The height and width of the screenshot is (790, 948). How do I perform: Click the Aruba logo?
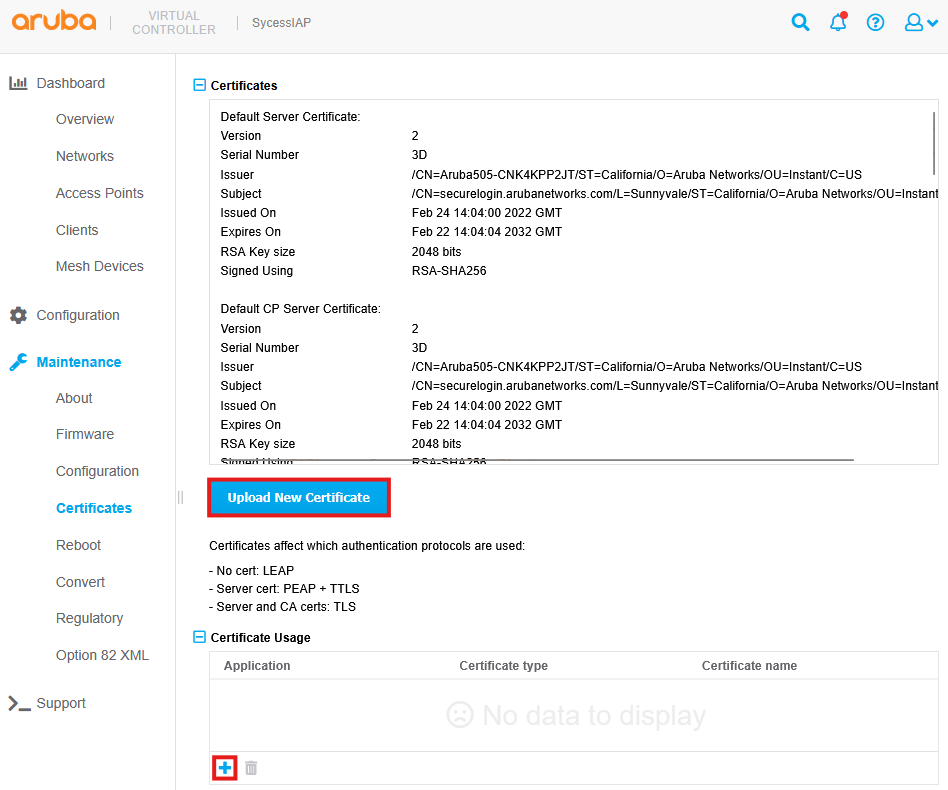(54, 21)
